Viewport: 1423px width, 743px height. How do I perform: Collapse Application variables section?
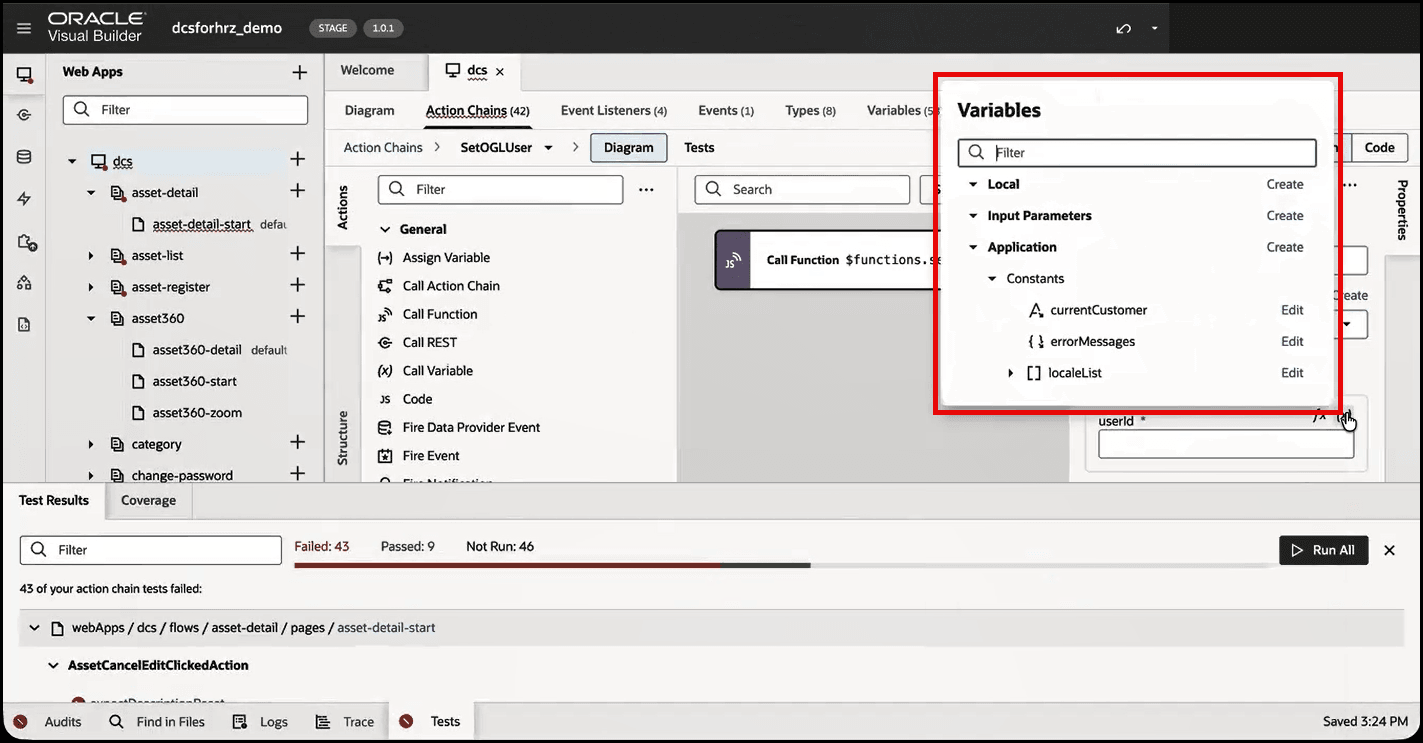coord(973,247)
